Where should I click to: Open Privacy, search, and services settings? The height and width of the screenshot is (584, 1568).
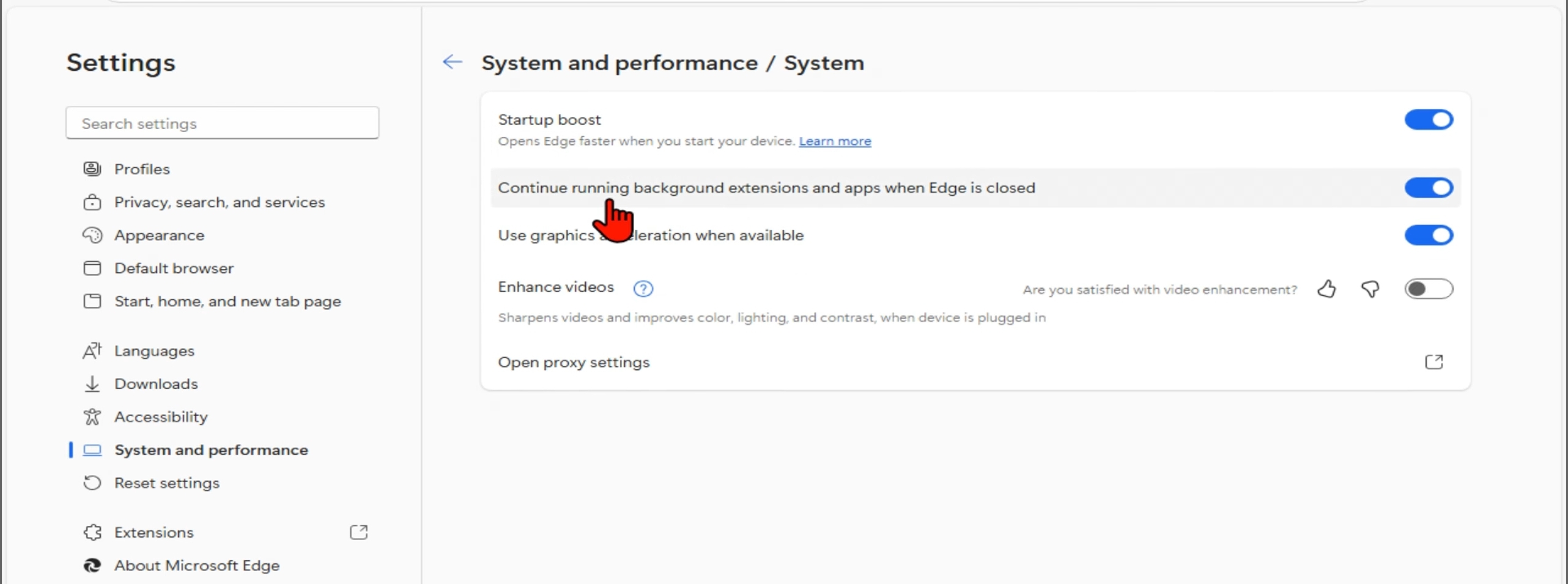219,202
